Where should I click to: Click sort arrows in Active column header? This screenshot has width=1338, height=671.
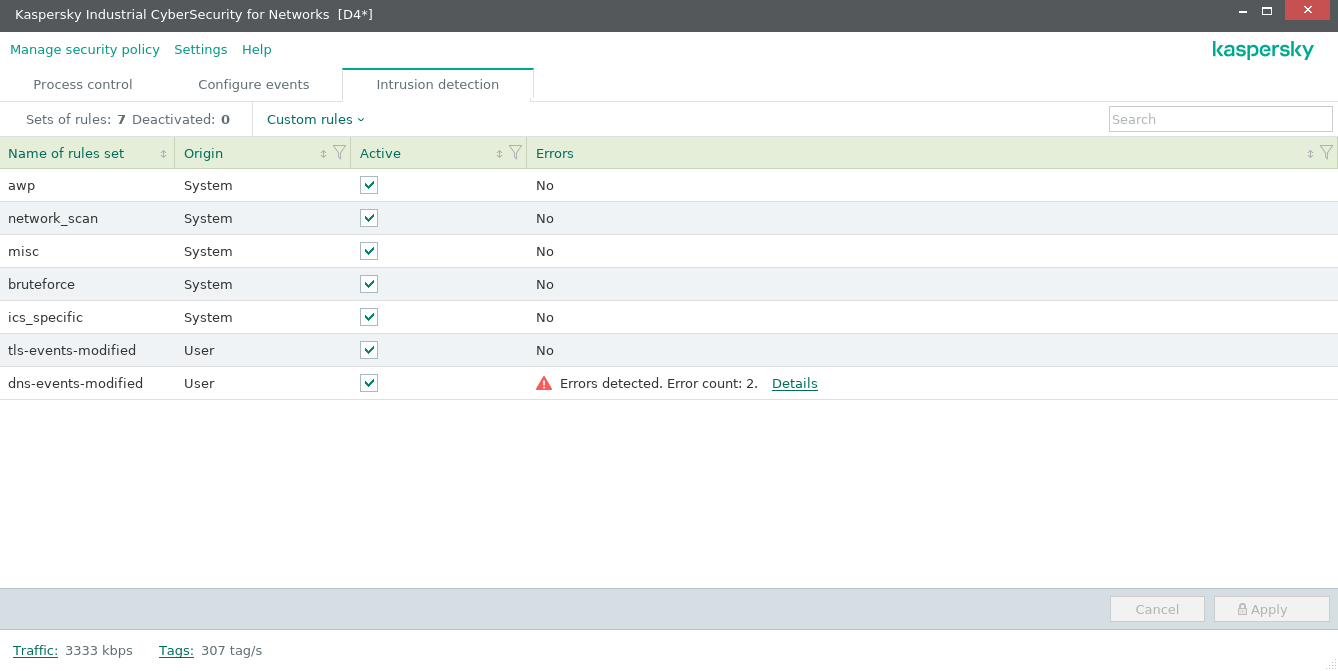[499, 154]
